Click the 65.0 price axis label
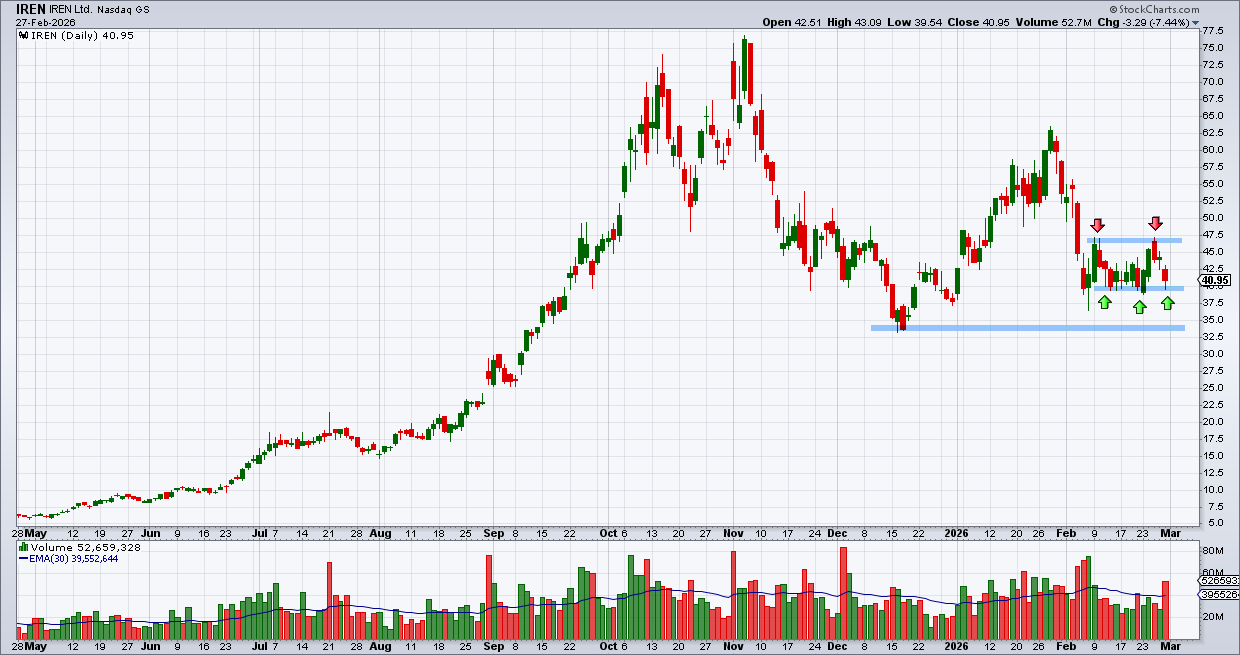The width and height of the screenshot is (1240, 655). click(1214, 115)
